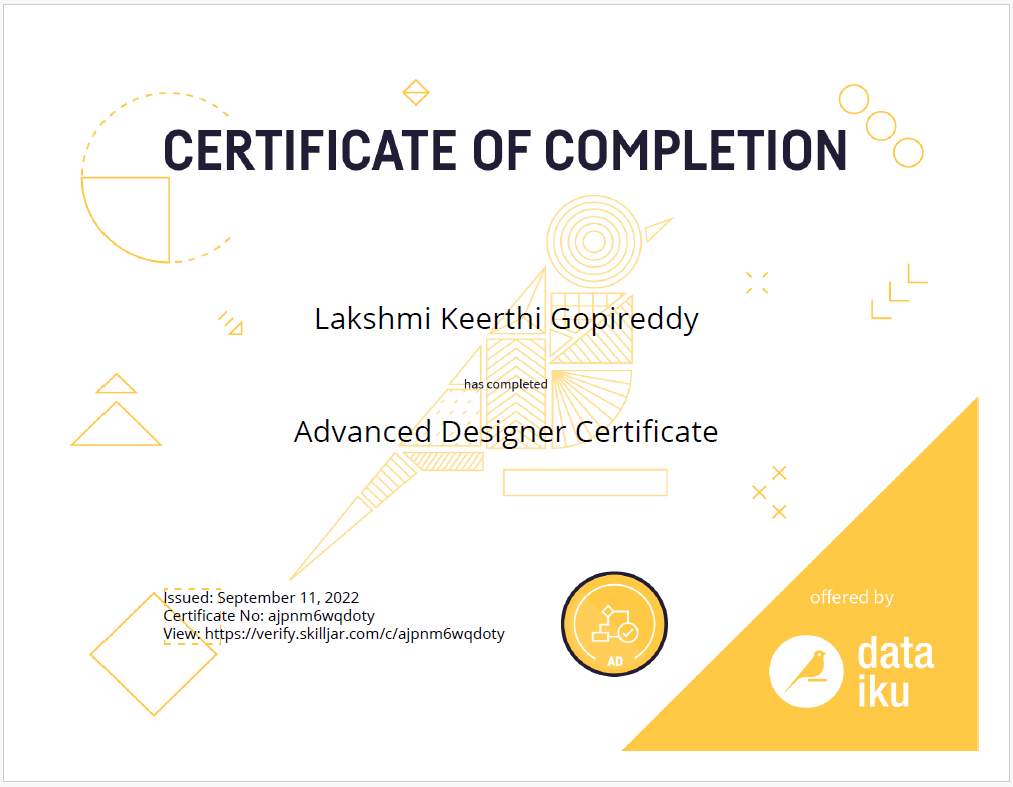The height and width of the screenshot is (787, 1013).
Task: Select the name Lakshmi Keerthi Gopireddy
Action: click(506, 319)
